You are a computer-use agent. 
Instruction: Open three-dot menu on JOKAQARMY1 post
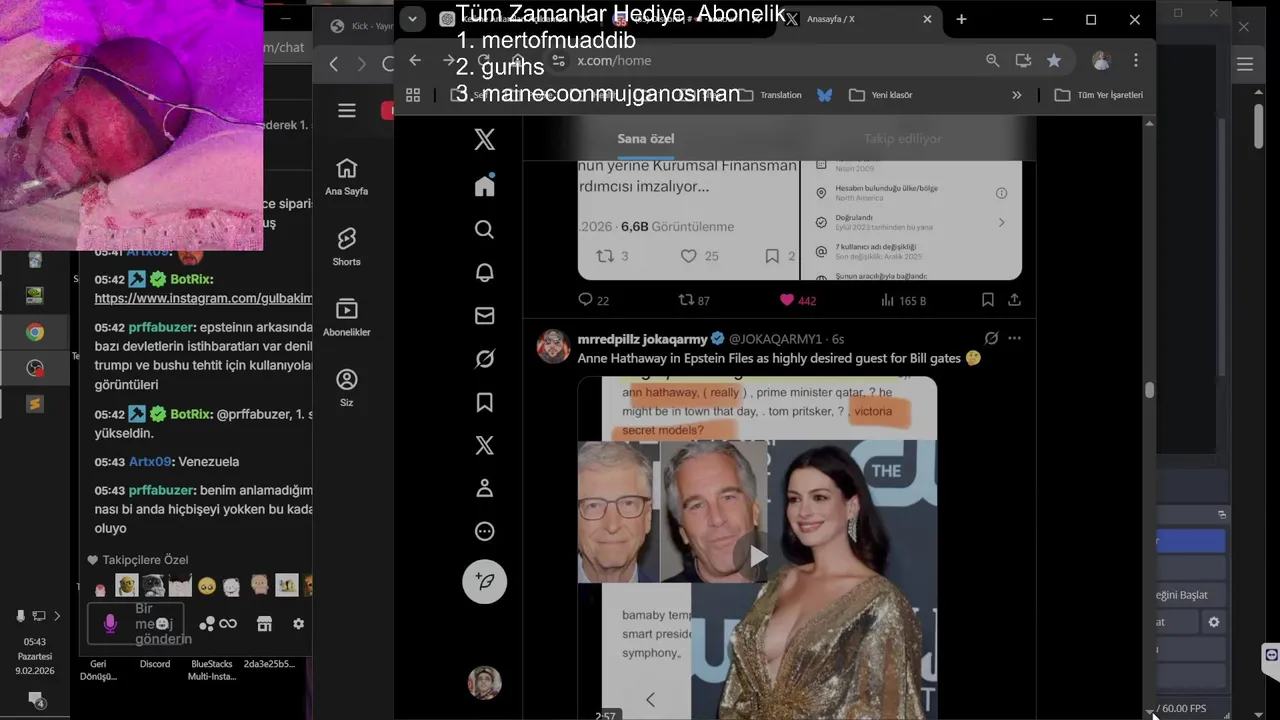point(1014,338)
